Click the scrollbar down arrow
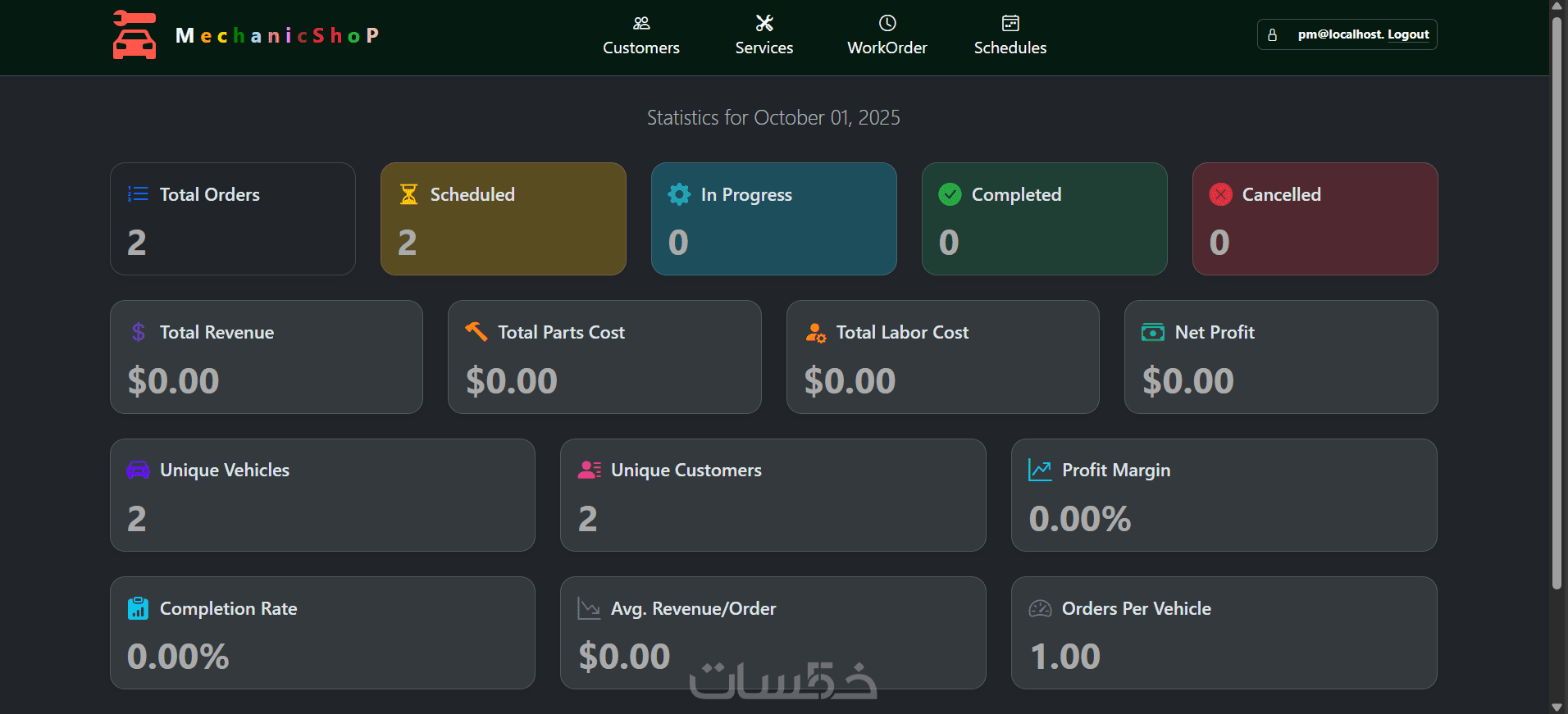The width and height of the screenshot is (1568, 714). 1557,707
